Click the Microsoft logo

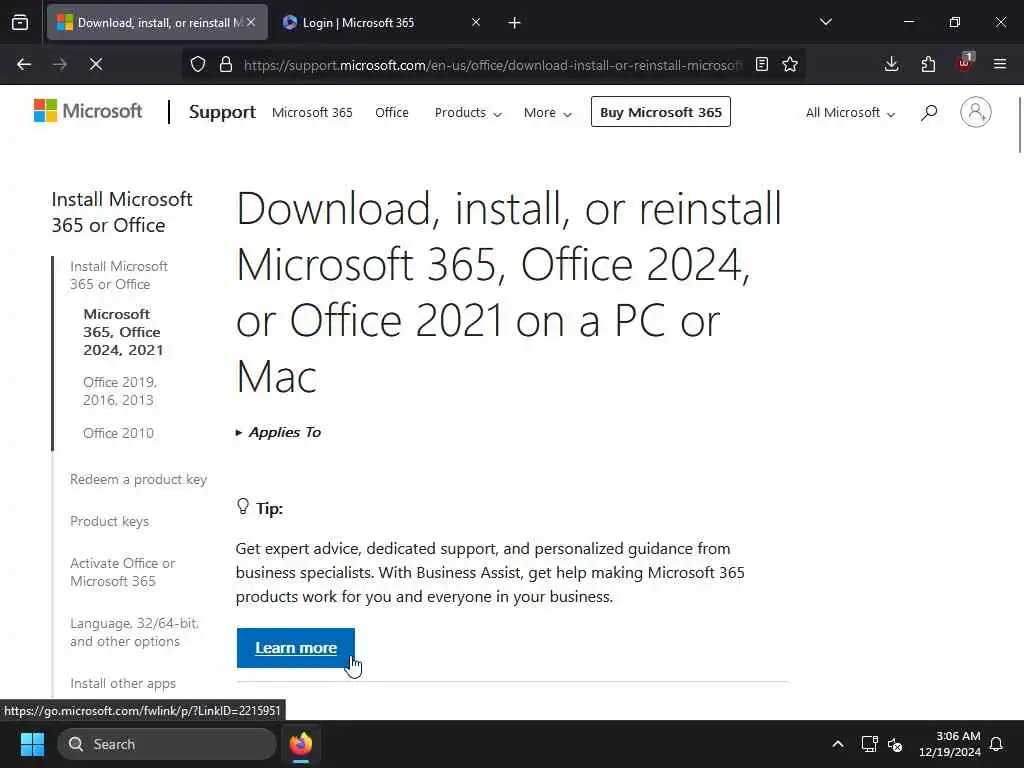coord(88,111)
